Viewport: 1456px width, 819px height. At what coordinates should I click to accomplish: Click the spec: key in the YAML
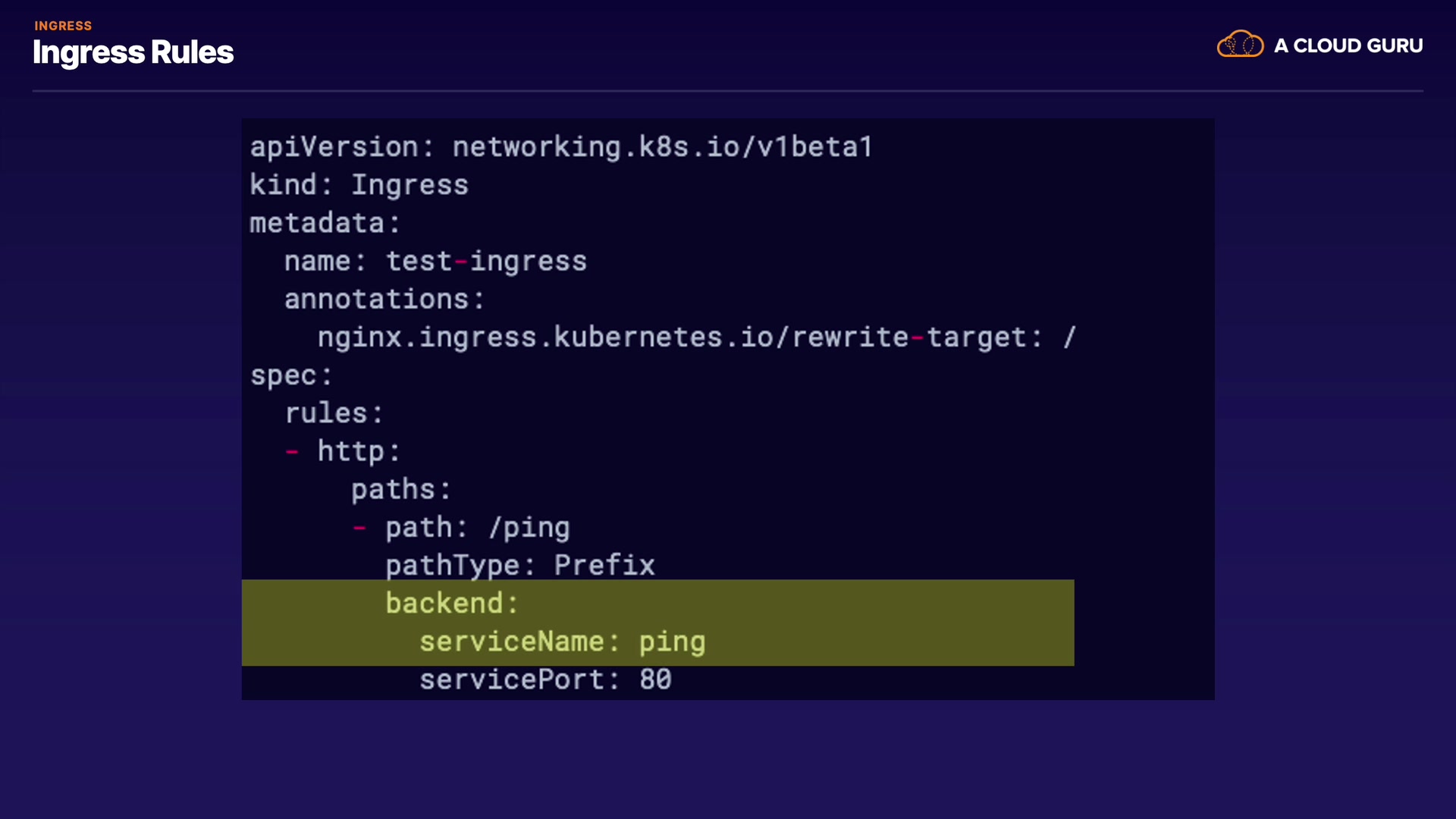291,375
